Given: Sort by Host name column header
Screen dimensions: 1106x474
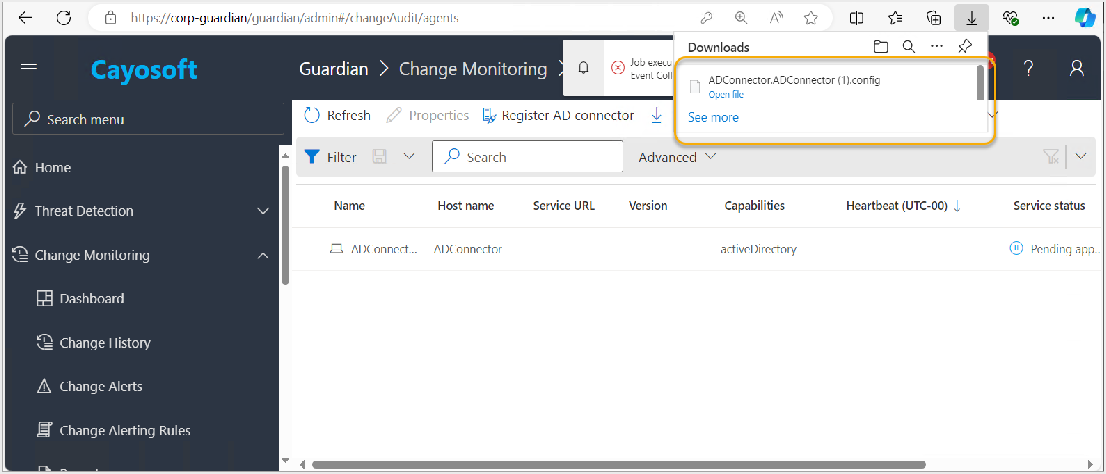Looking at the screenshot, I should point(466,206).
